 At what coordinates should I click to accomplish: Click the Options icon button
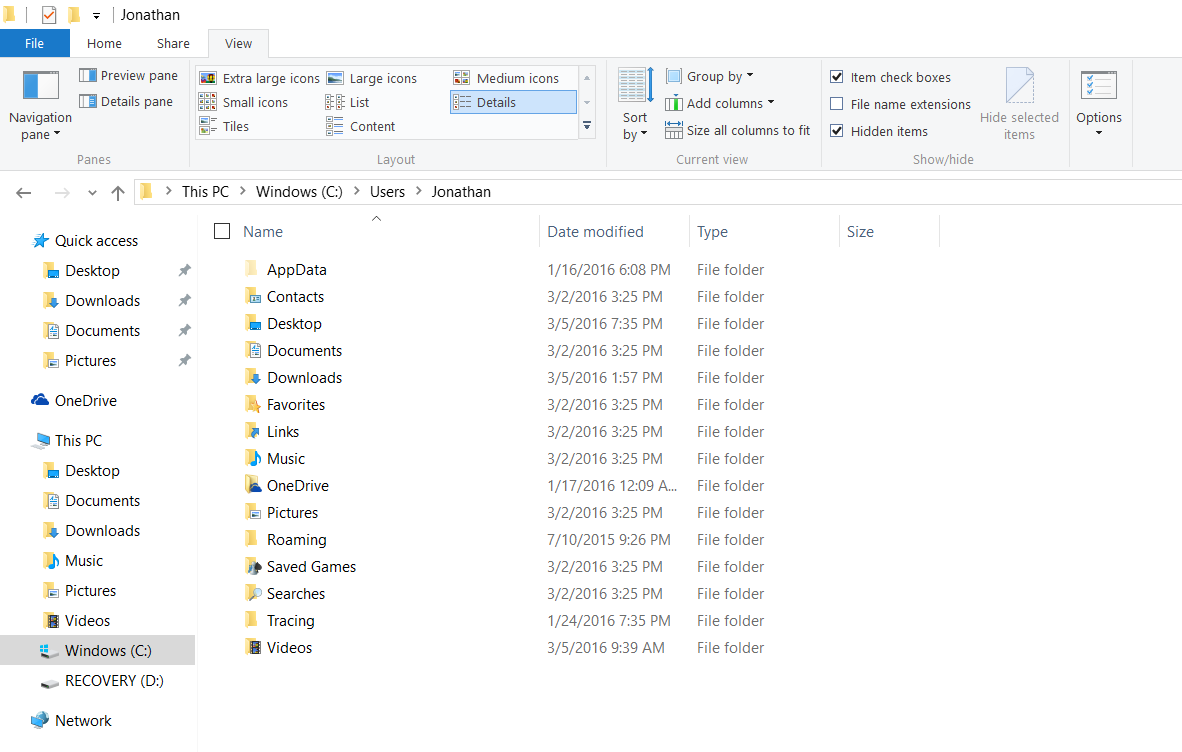[1098, 84]
